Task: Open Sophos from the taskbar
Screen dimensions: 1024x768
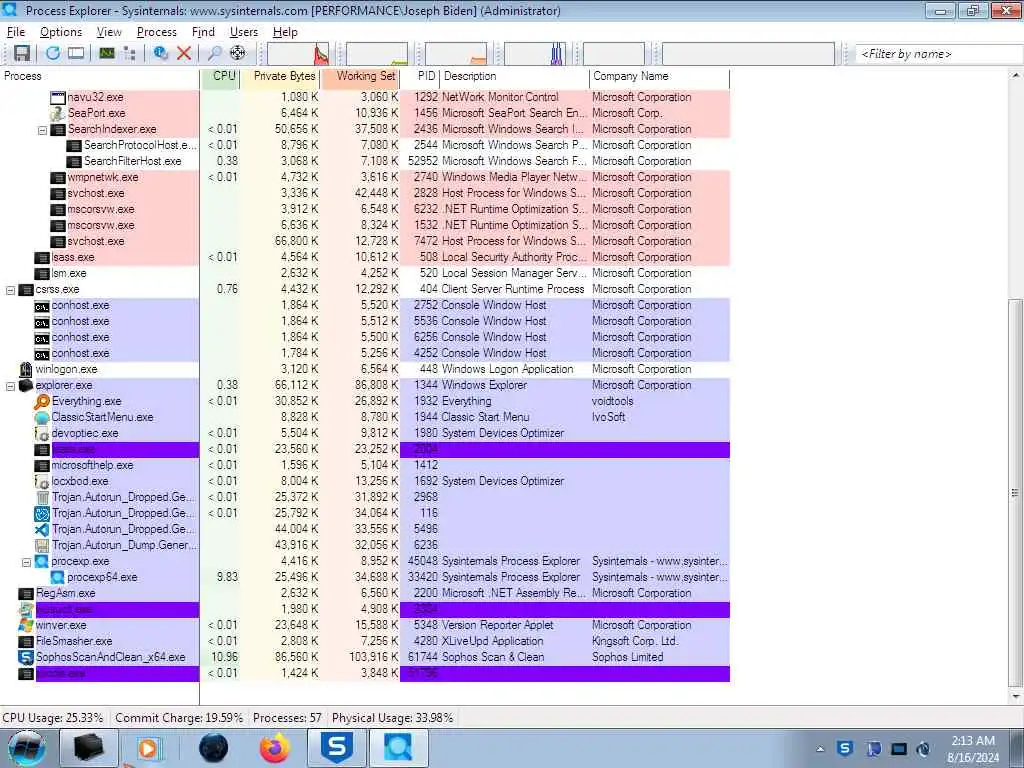Action: (x=337, y=748)
